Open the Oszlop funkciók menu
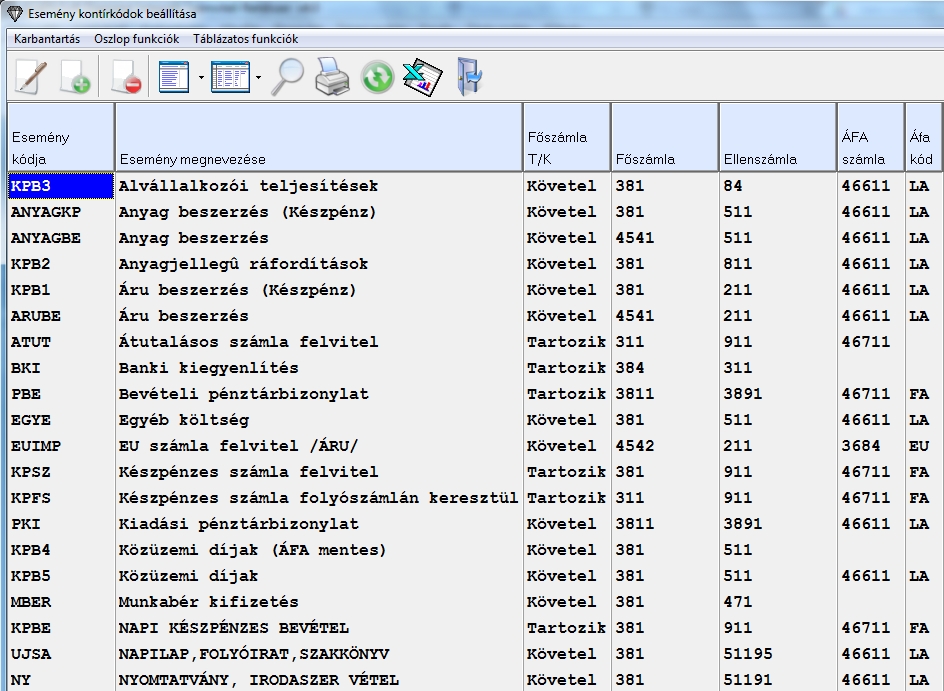944x691 pixels. click(x=136, y=39)
